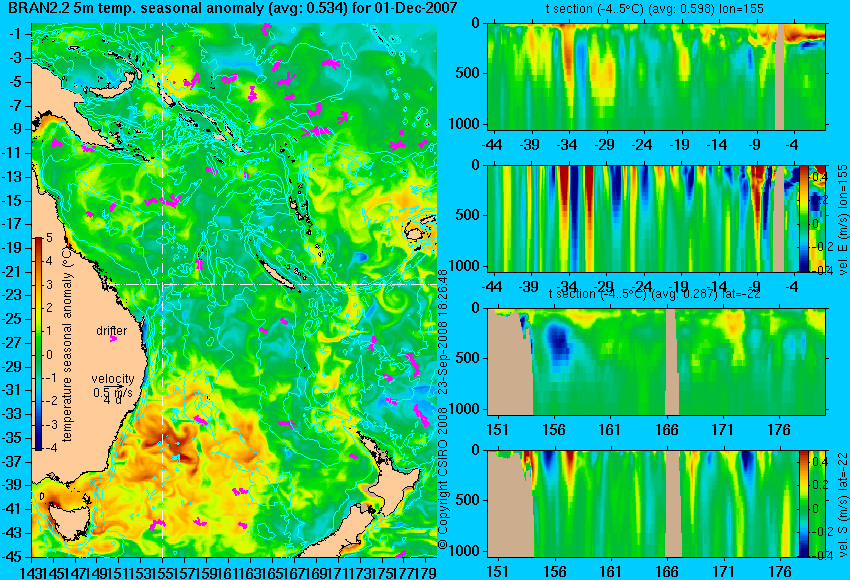Click the '151' label under the lat=-22 temperature section
Image resolution: width=850 pixels, height=580 pixels.
[x=498, y=430]
